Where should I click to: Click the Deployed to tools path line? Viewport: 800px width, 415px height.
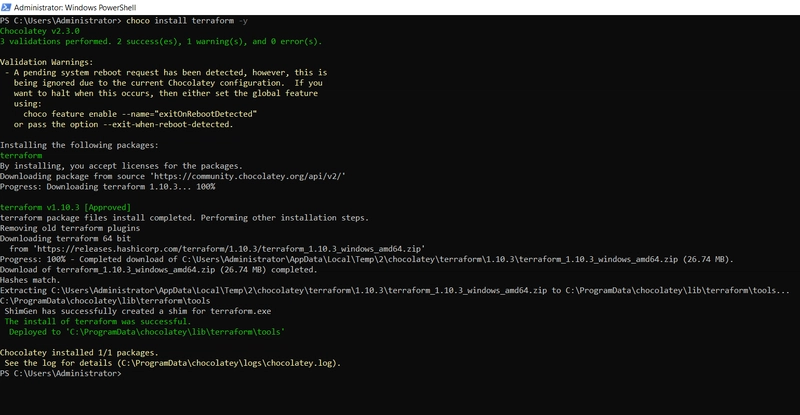(x=147, y=332)
